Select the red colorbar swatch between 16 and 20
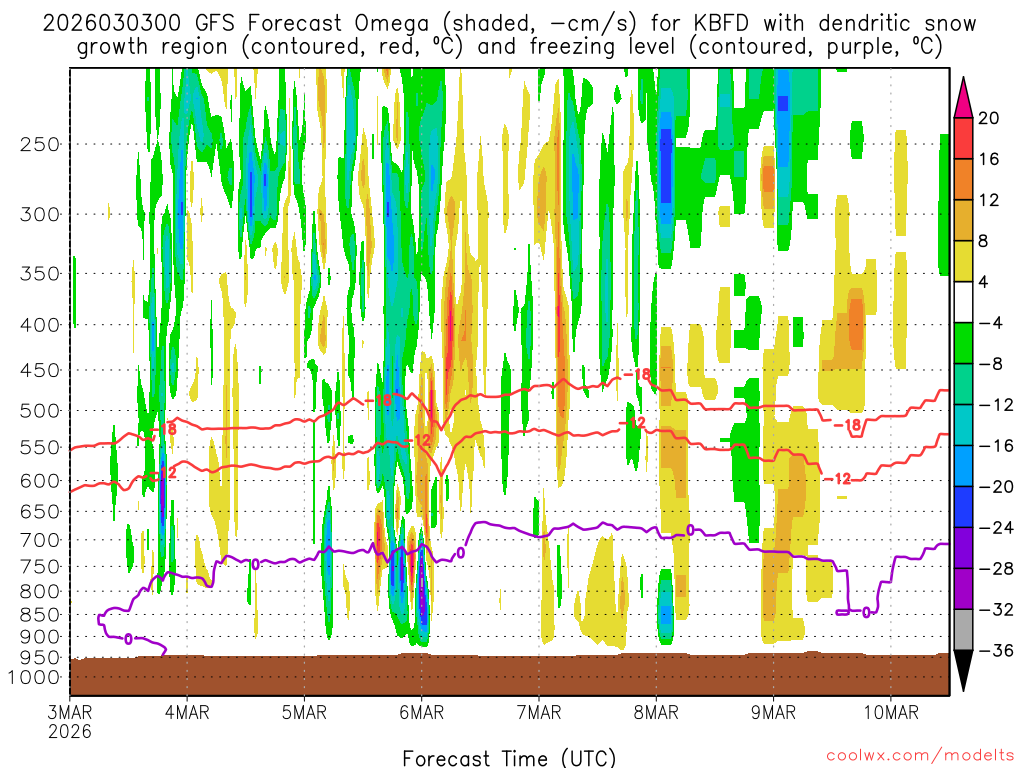Screen dimensions: 1024x768 [x=964, y=138]
